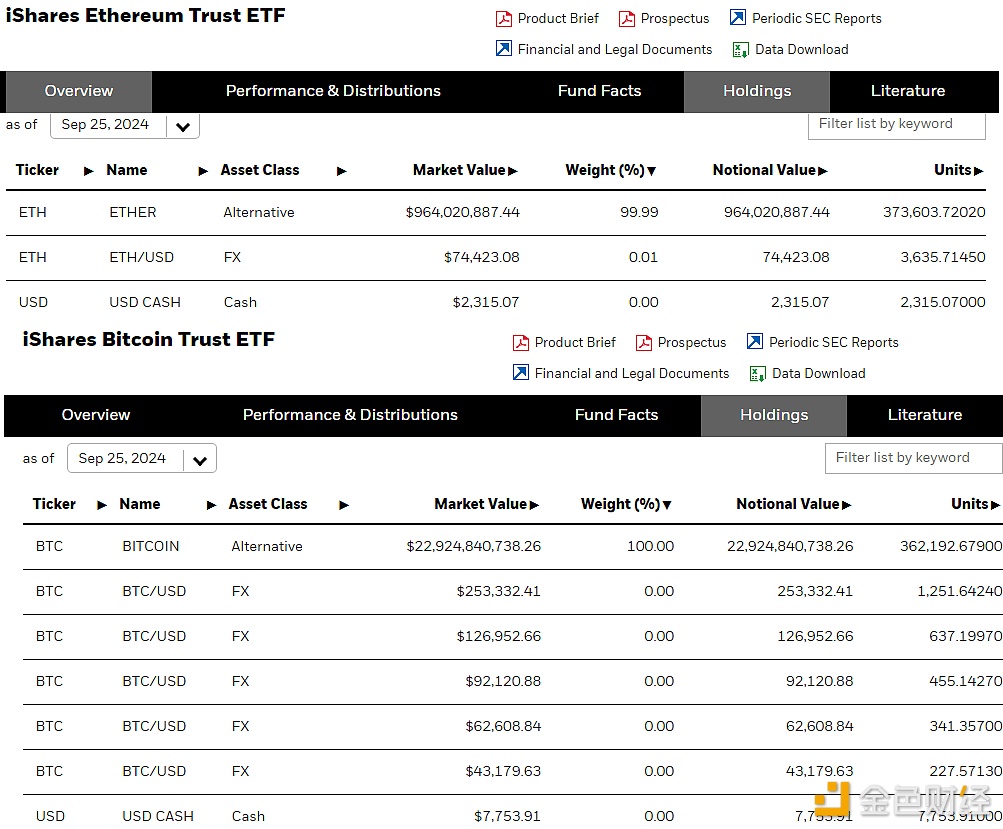Select Ethereum Fund Facts tab
Screen dimensions: 1003x829
599,91
